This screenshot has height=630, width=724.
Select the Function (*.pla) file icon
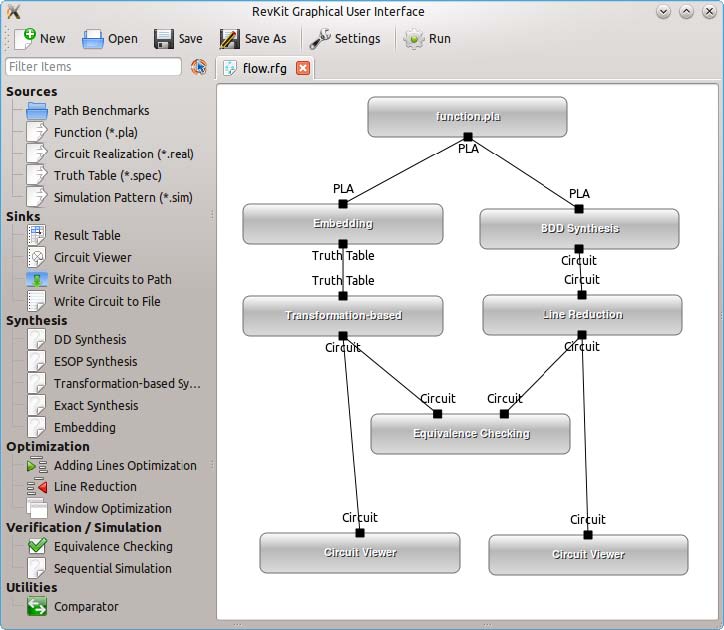[37, 133]
